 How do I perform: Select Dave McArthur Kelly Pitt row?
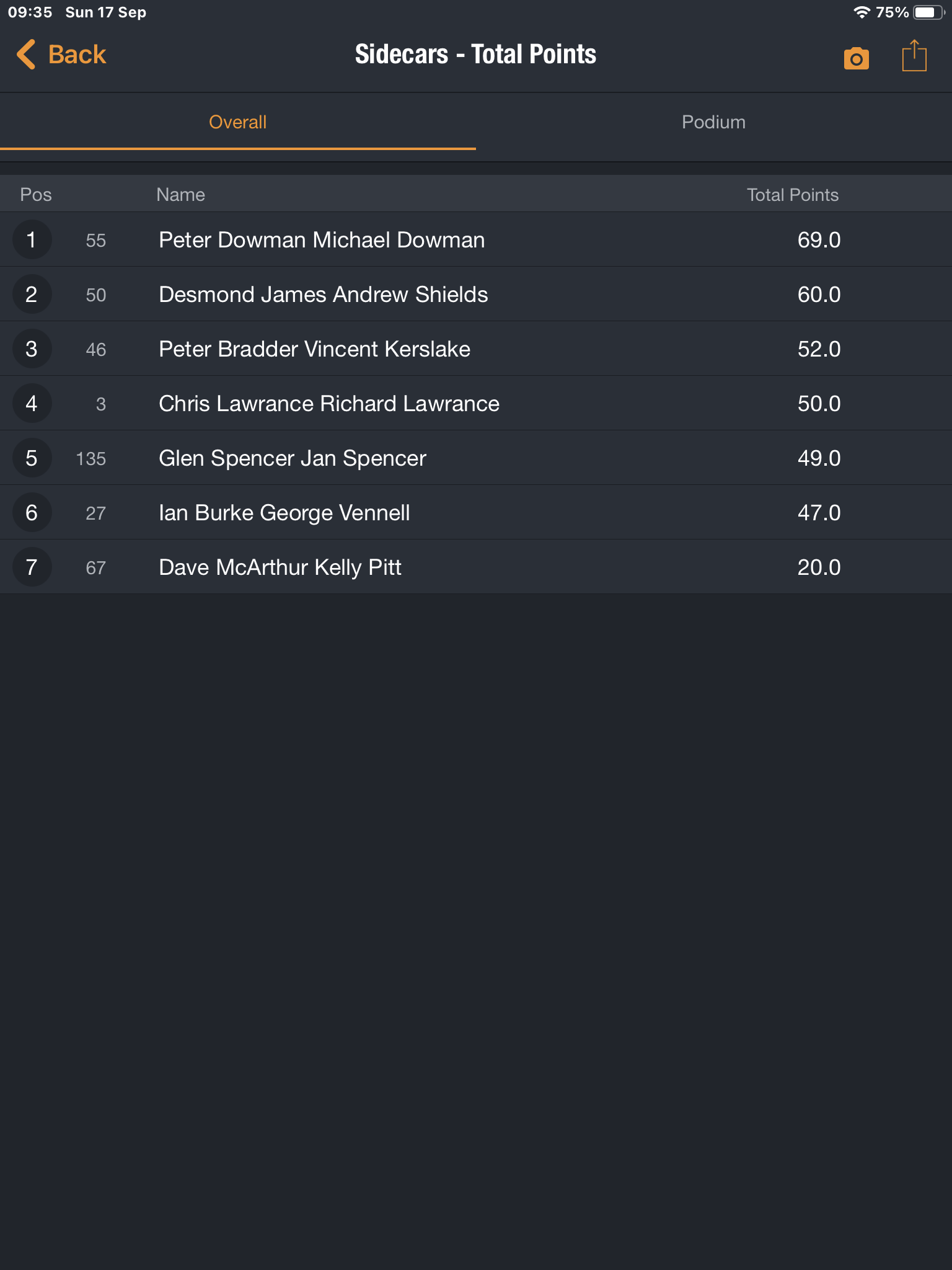(x=476, y=567)
